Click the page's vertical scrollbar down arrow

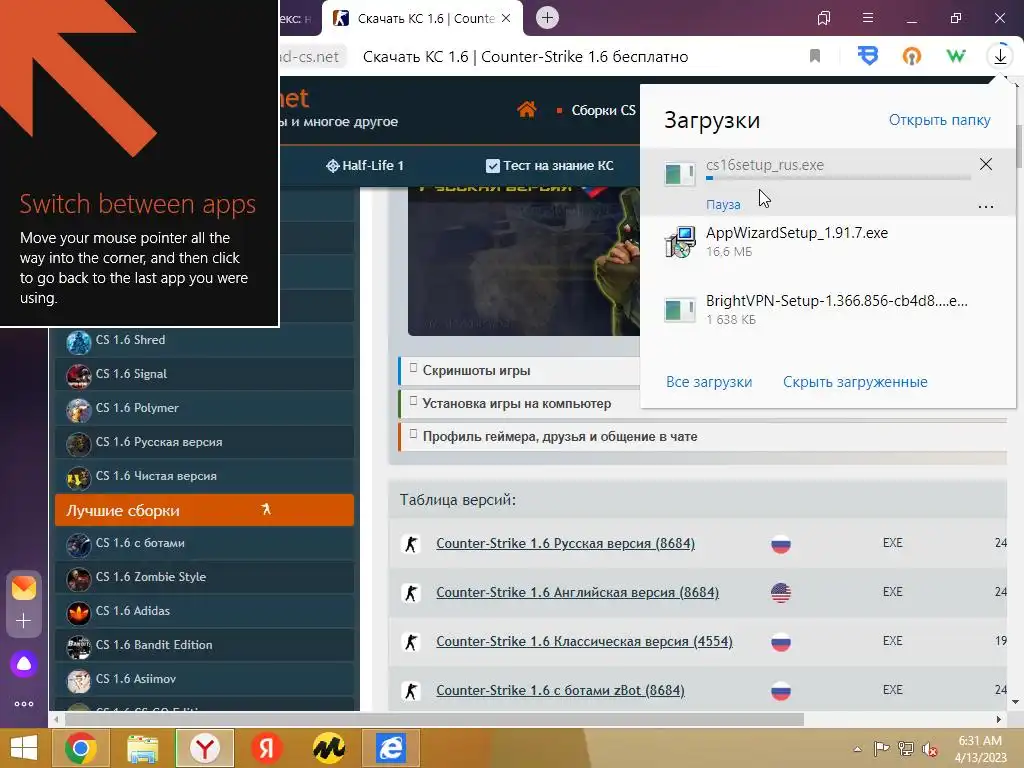(1015, 703)
